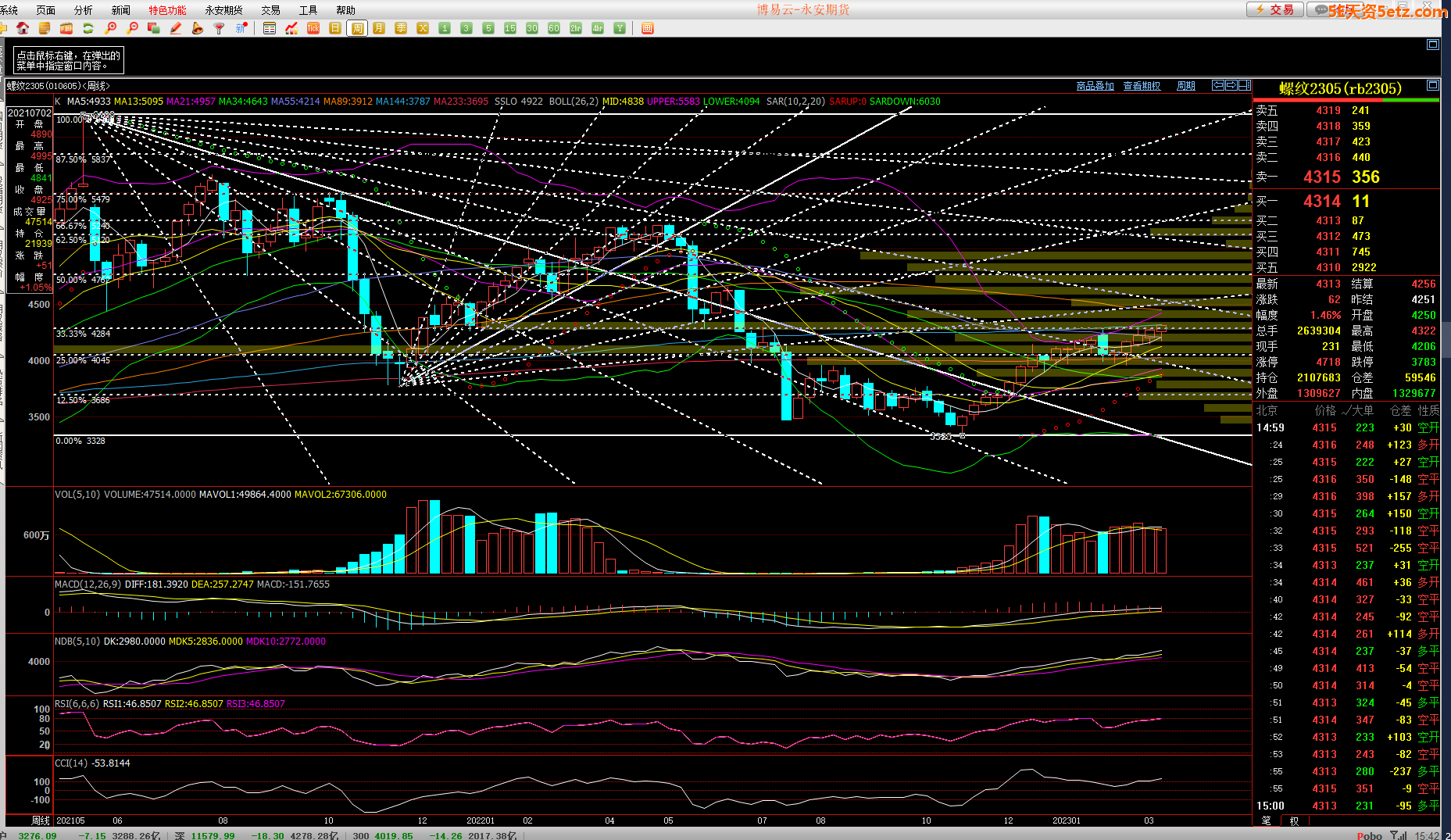Click the funnel filter icon

(220, 28)
